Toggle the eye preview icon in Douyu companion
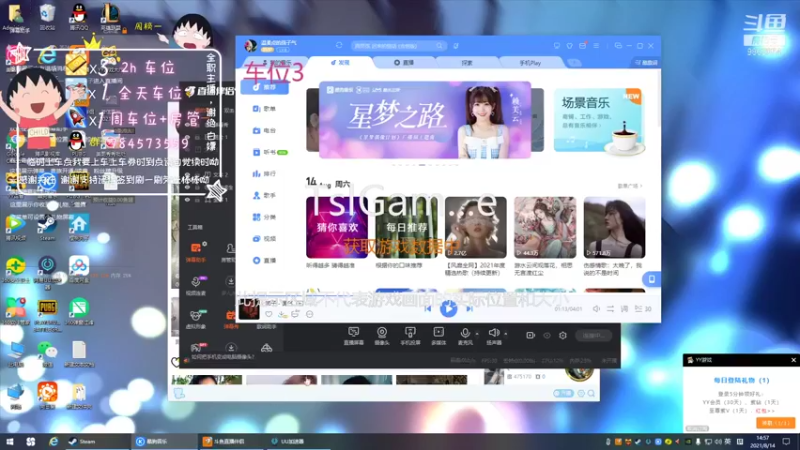The width and height of the screenshot is (800, 450). coord(546,335)
